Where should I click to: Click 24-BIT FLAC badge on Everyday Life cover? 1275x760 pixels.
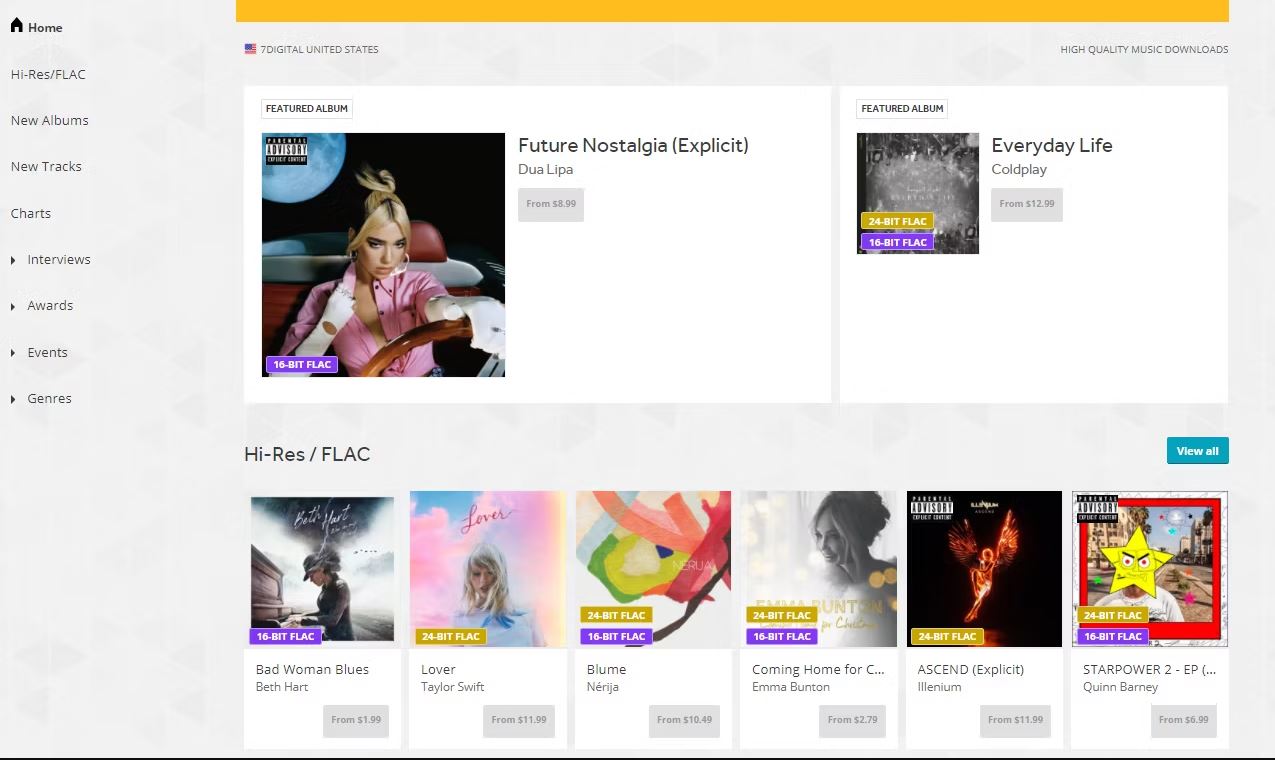tap(897, 221)
